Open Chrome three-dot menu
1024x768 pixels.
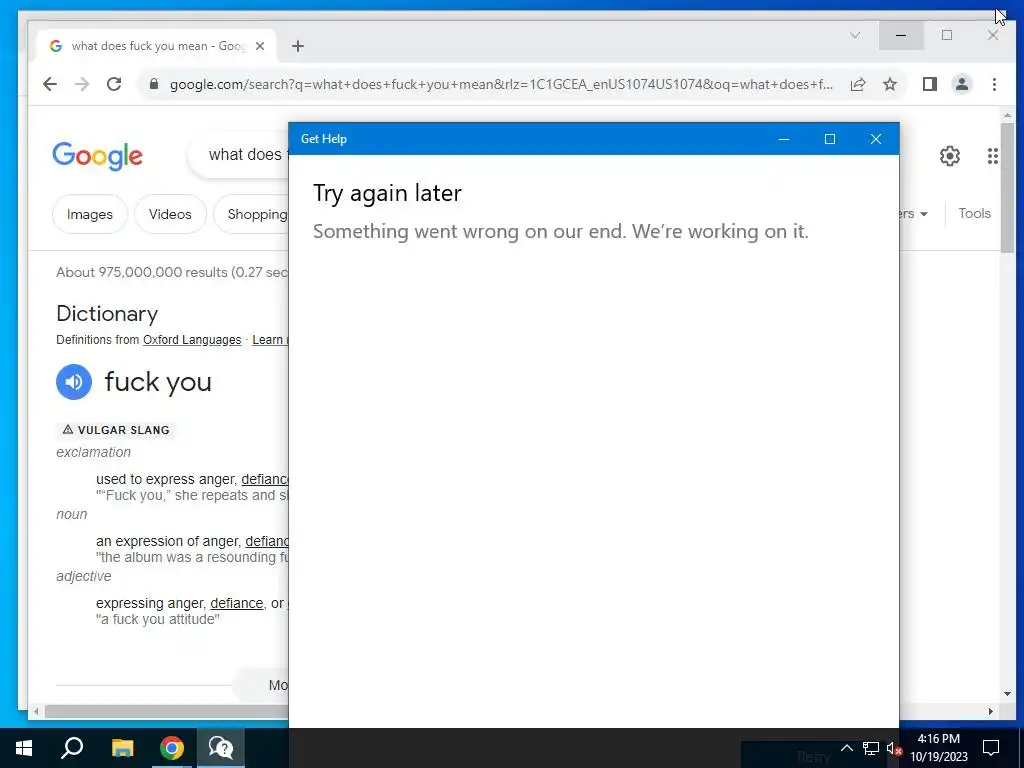[x=994, y=84]
